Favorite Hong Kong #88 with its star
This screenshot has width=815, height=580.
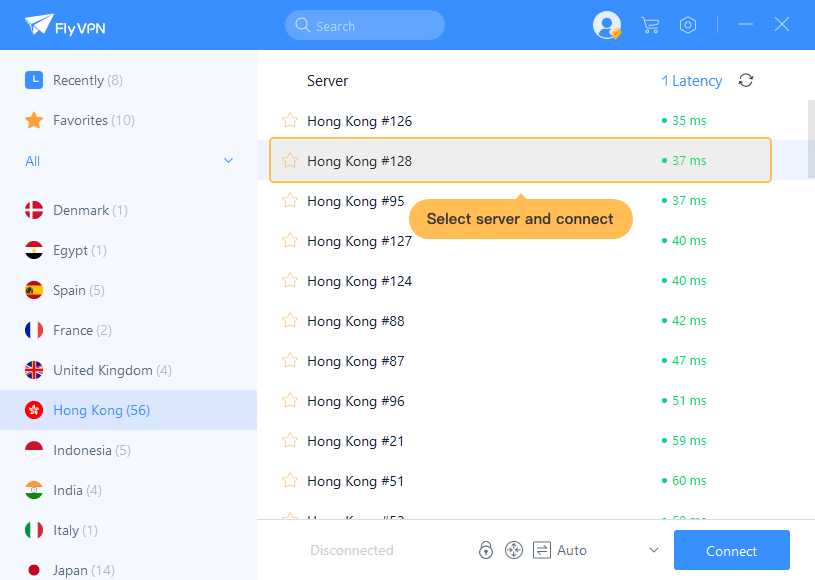pyautogui.click(x=290, y=321)
